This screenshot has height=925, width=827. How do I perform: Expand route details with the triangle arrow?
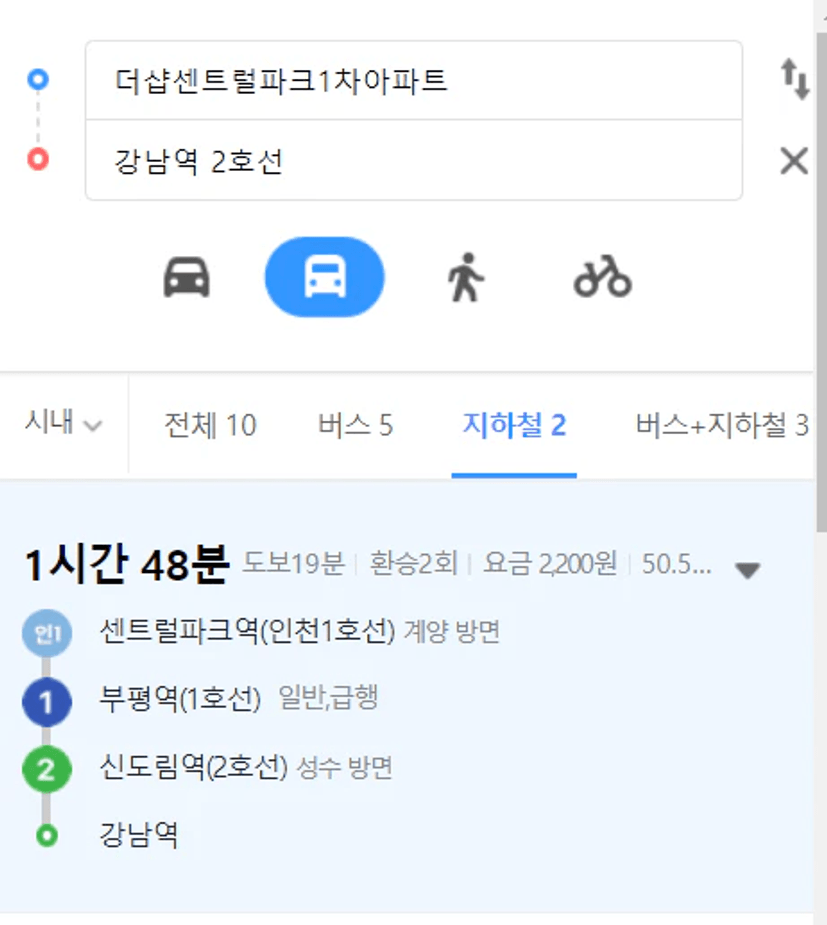click(x=747, y=570)
